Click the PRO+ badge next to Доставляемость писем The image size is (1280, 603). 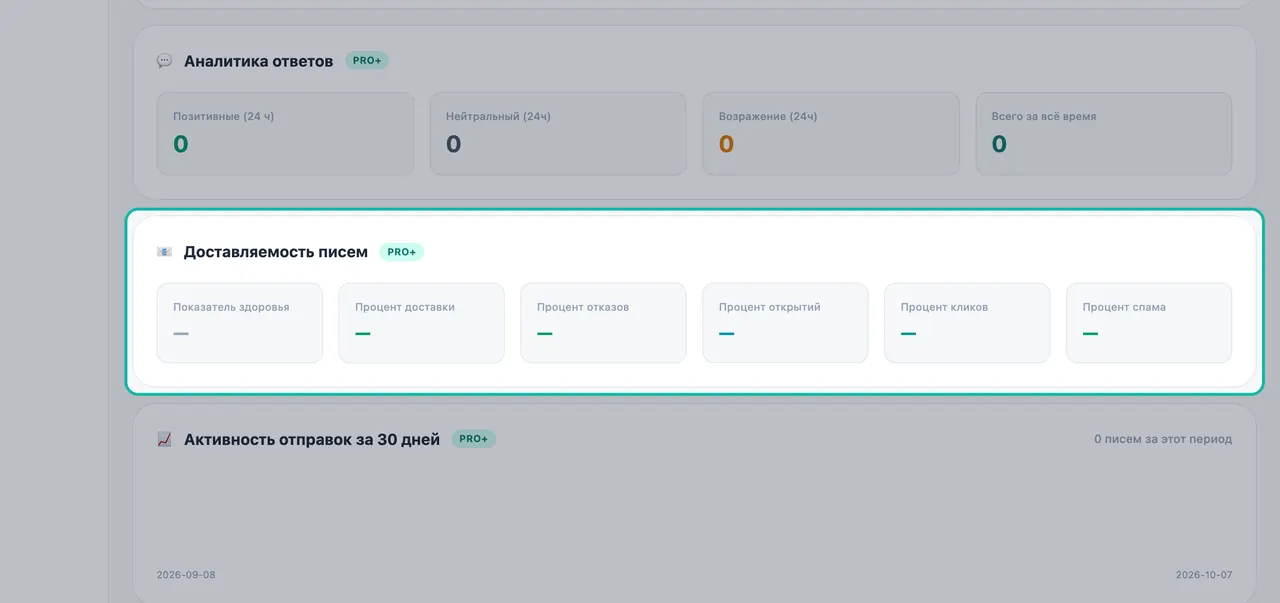[x=402, y=252]
